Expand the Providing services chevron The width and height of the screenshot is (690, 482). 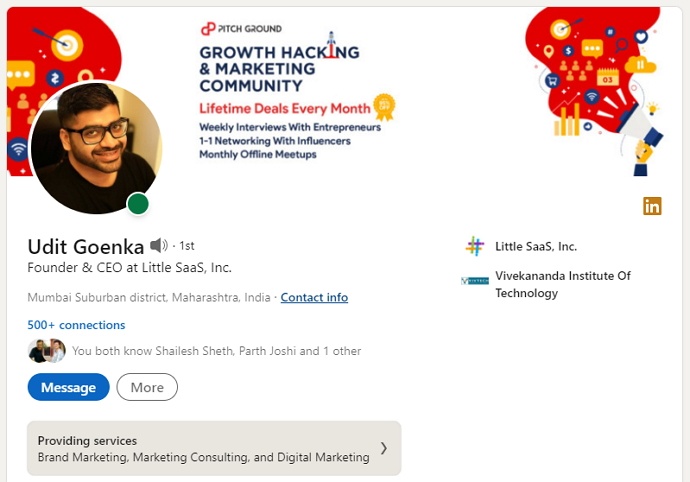384,448
